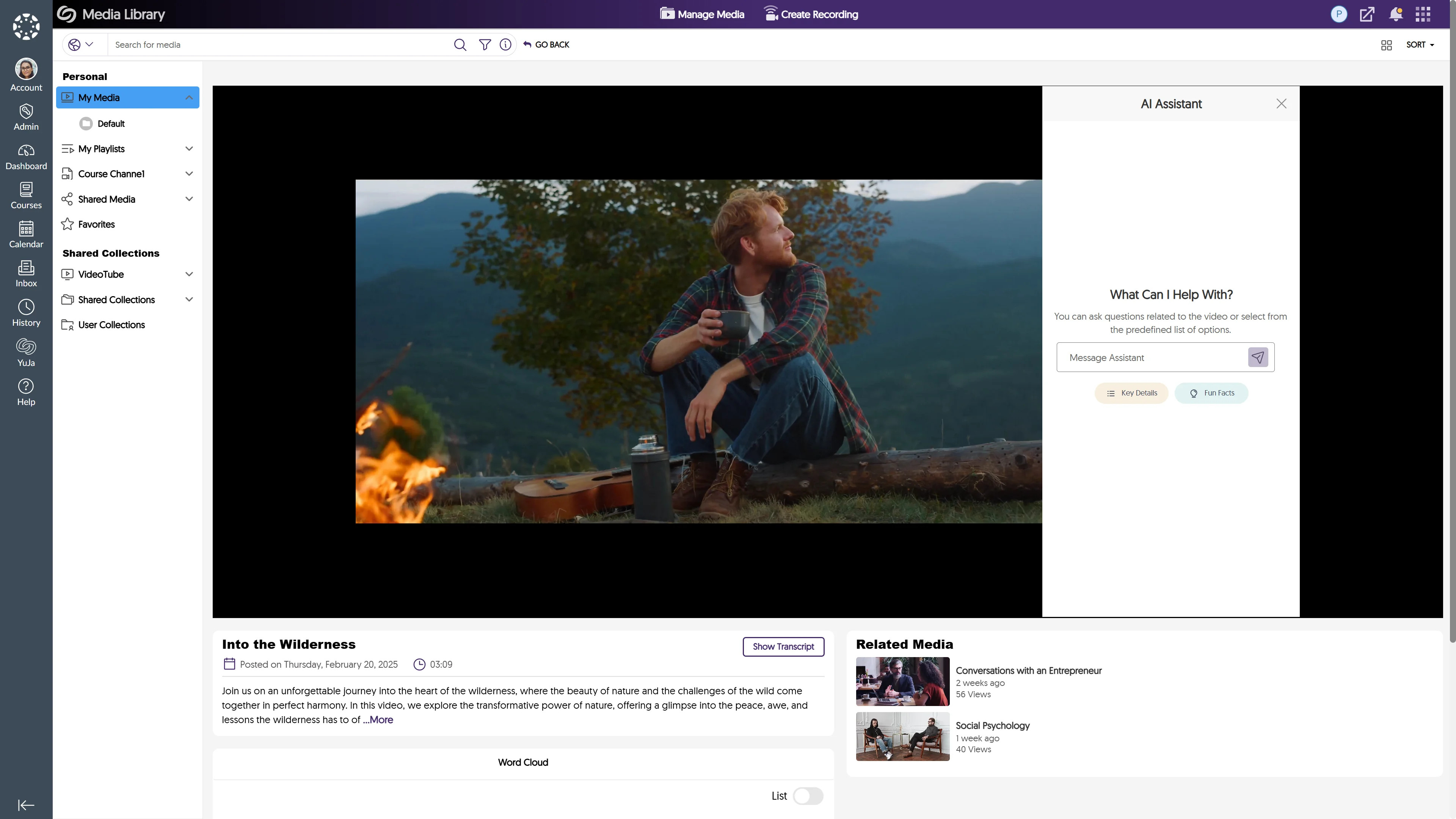The image size is (1456, 819).
Task: Open the search scope globe dropdown
Action: (x=81, y=45)
